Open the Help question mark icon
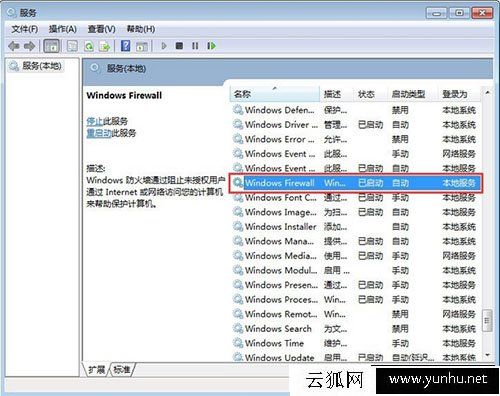The height and width of the screenshot is (396, 500). pyautogui.click(x=126, y=46)
